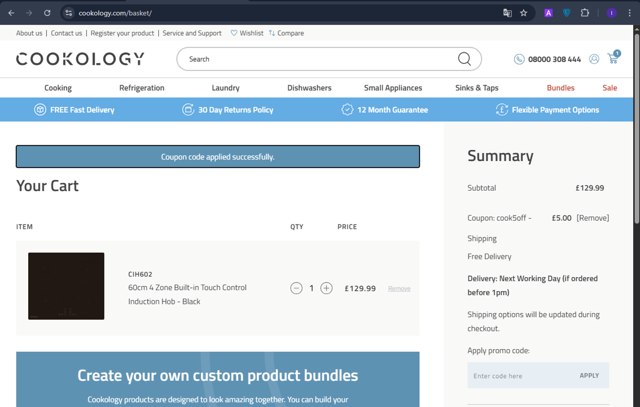
Task: Go back to previous page in browser
Action: click(11, 13)
